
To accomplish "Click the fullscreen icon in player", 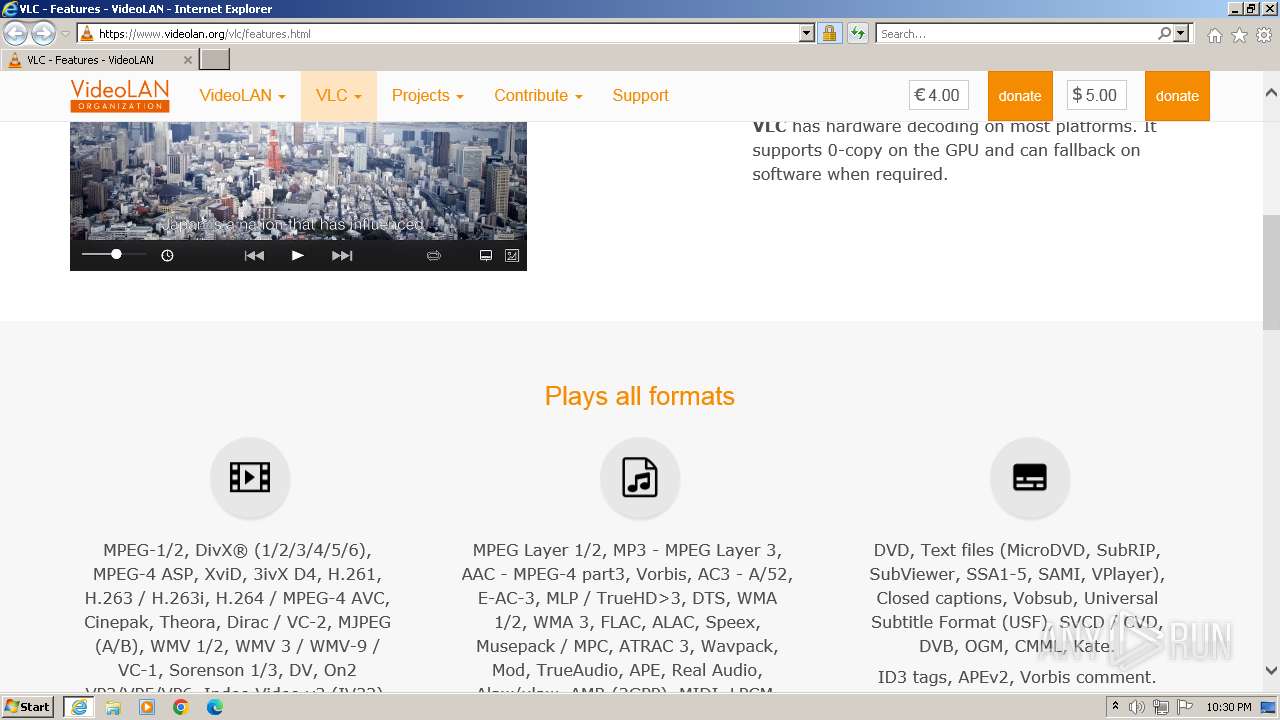I will (x=512, y=256).
